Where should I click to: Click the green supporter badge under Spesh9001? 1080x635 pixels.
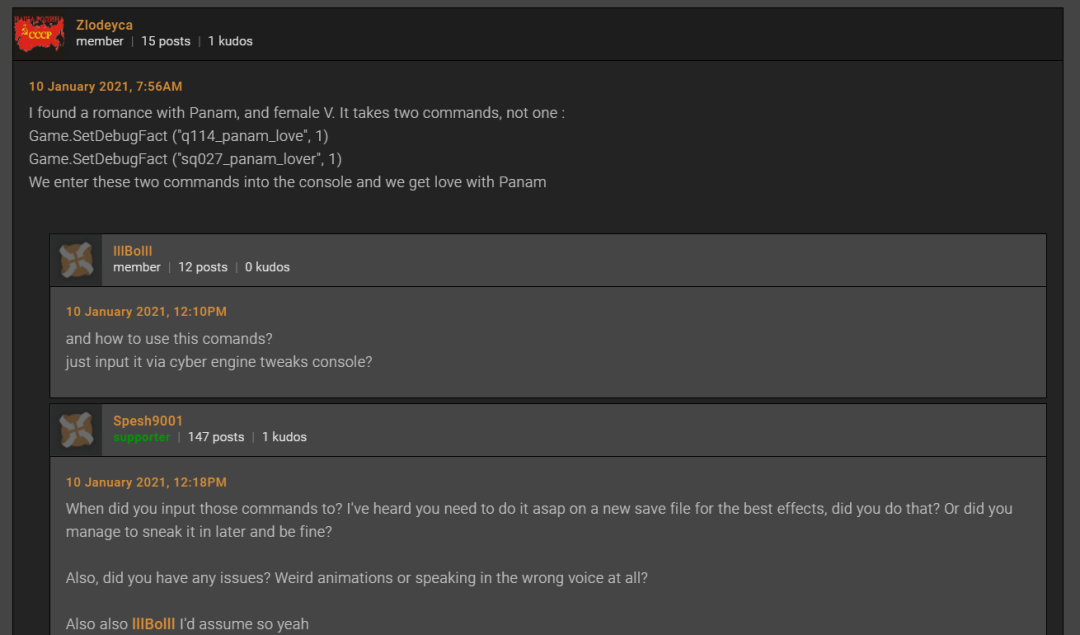pos(141,437)
